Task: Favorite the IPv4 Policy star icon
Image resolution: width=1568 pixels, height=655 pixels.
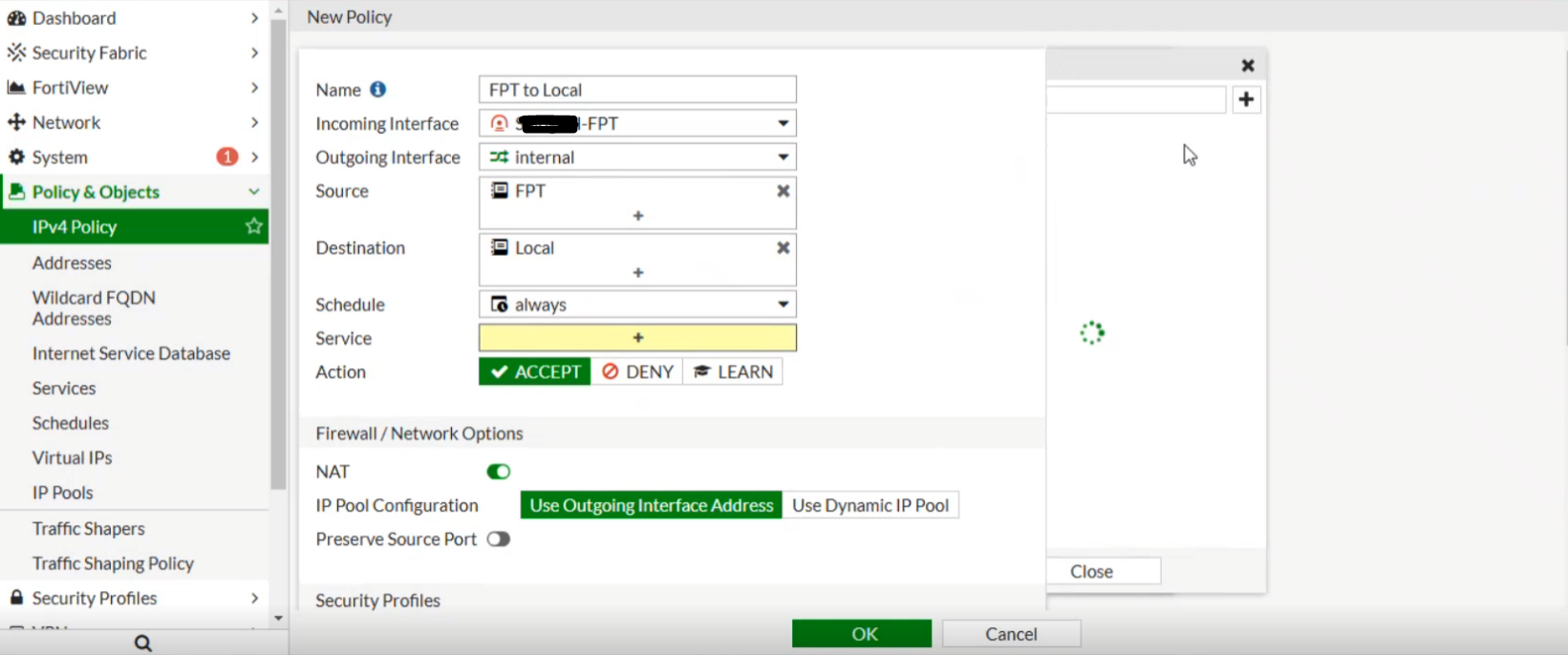Action: pos(253,226)
